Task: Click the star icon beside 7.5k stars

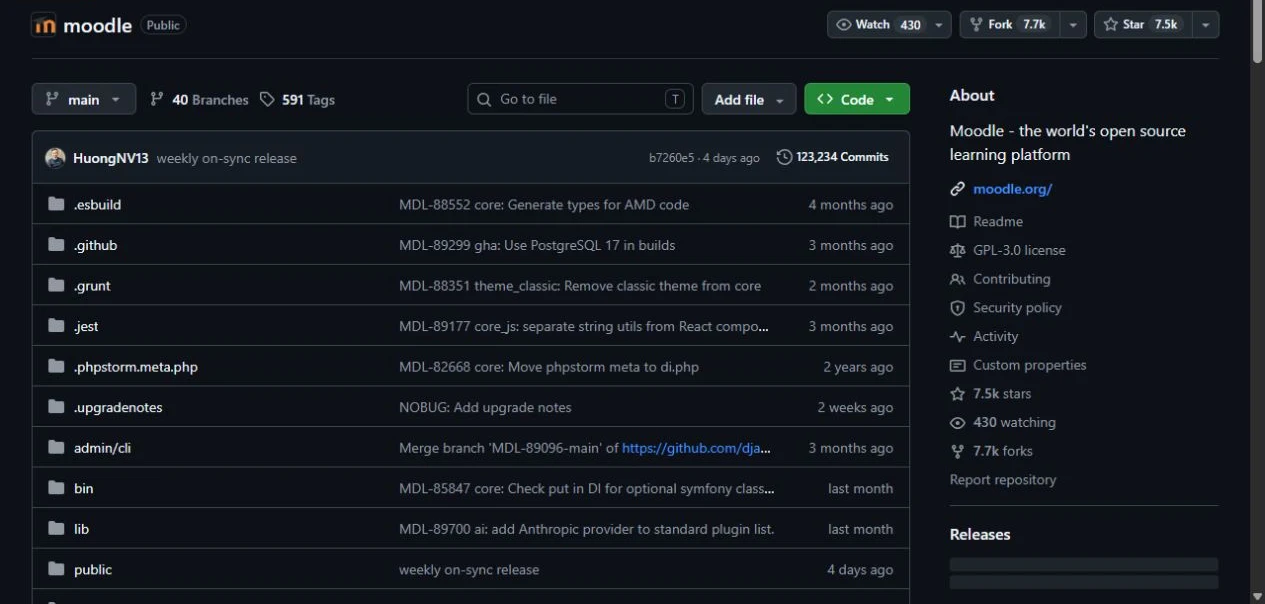Action: pos(957,394)
